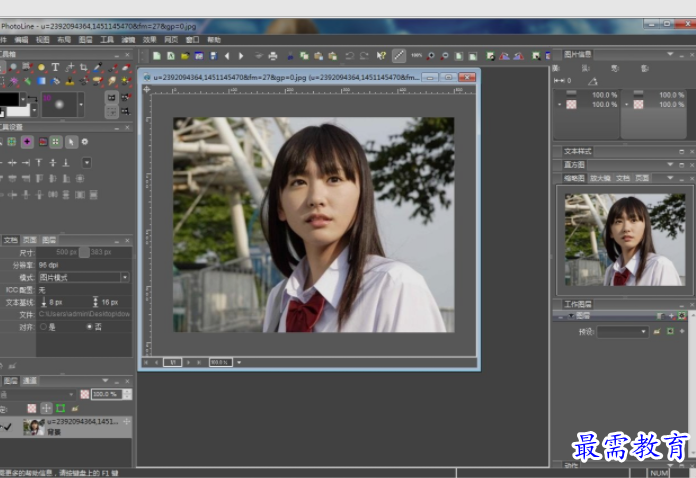
Task: Open the zoom percent dropdown under image
Action: tap(239, 363)
